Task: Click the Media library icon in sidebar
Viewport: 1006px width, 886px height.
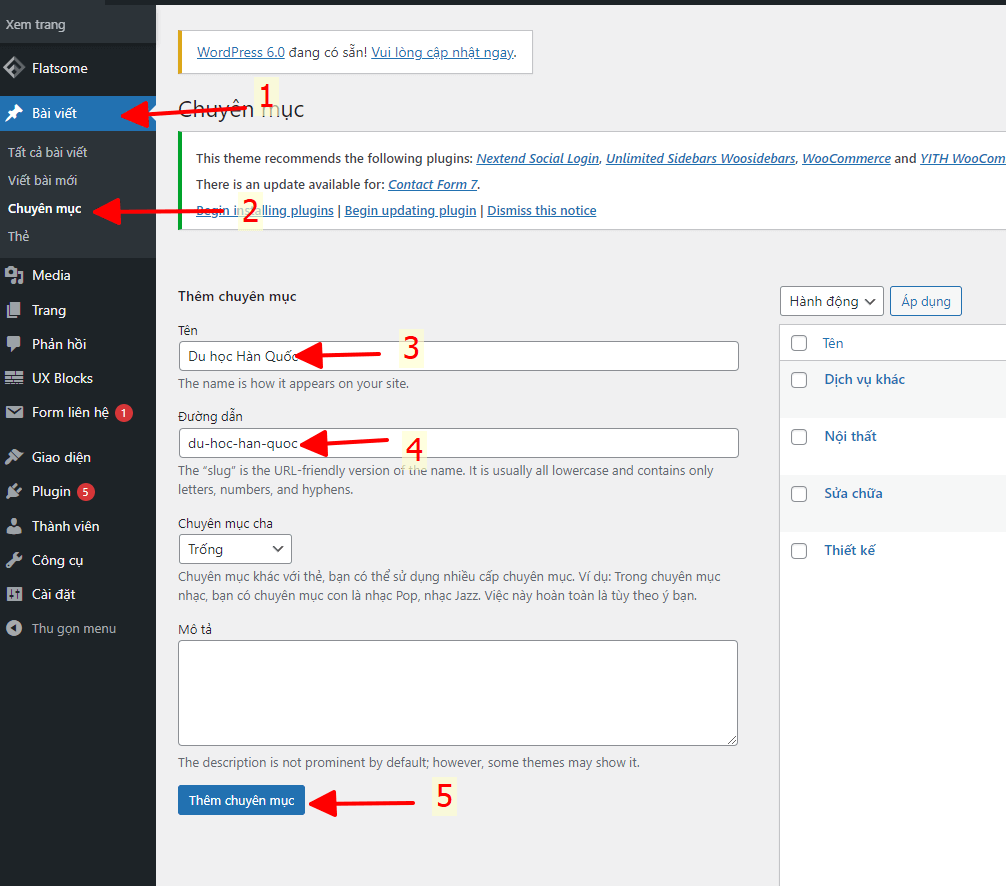Action: [14, 275]
